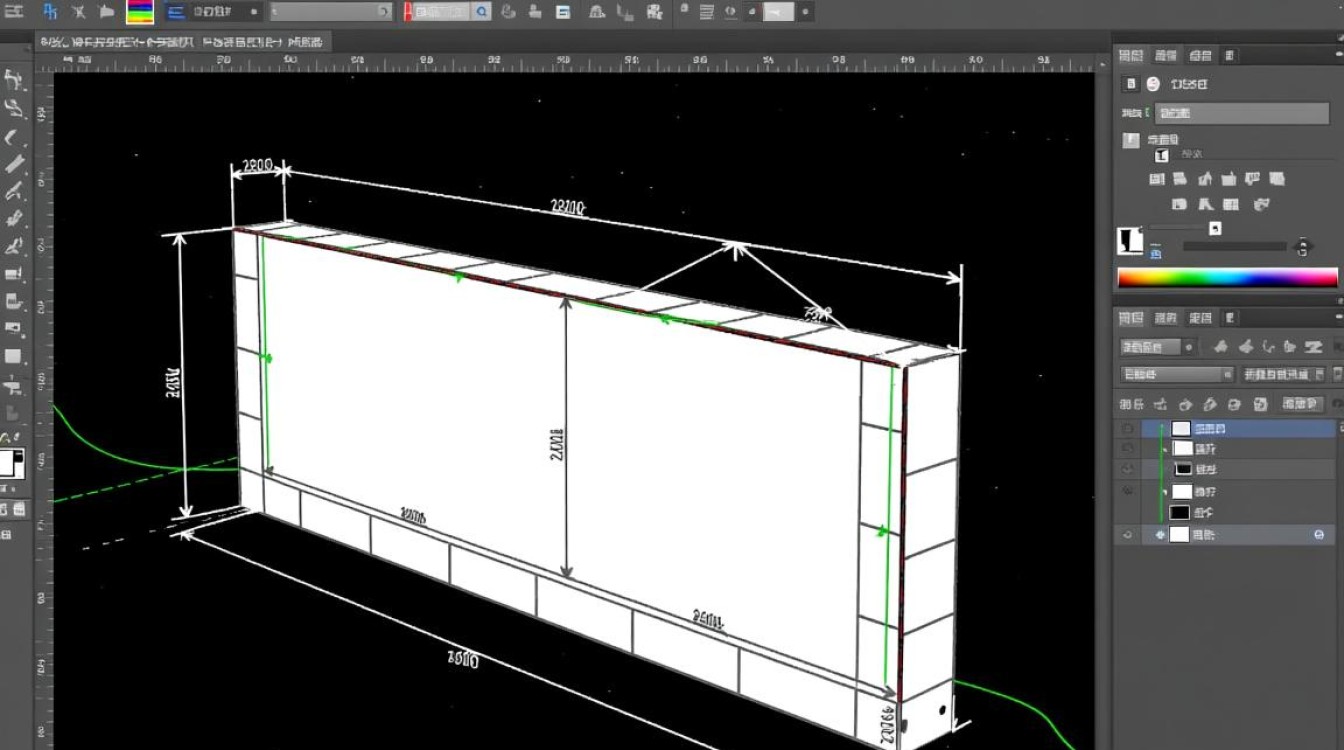Open the third tab of the upper right panel

tap(1201, 56)
